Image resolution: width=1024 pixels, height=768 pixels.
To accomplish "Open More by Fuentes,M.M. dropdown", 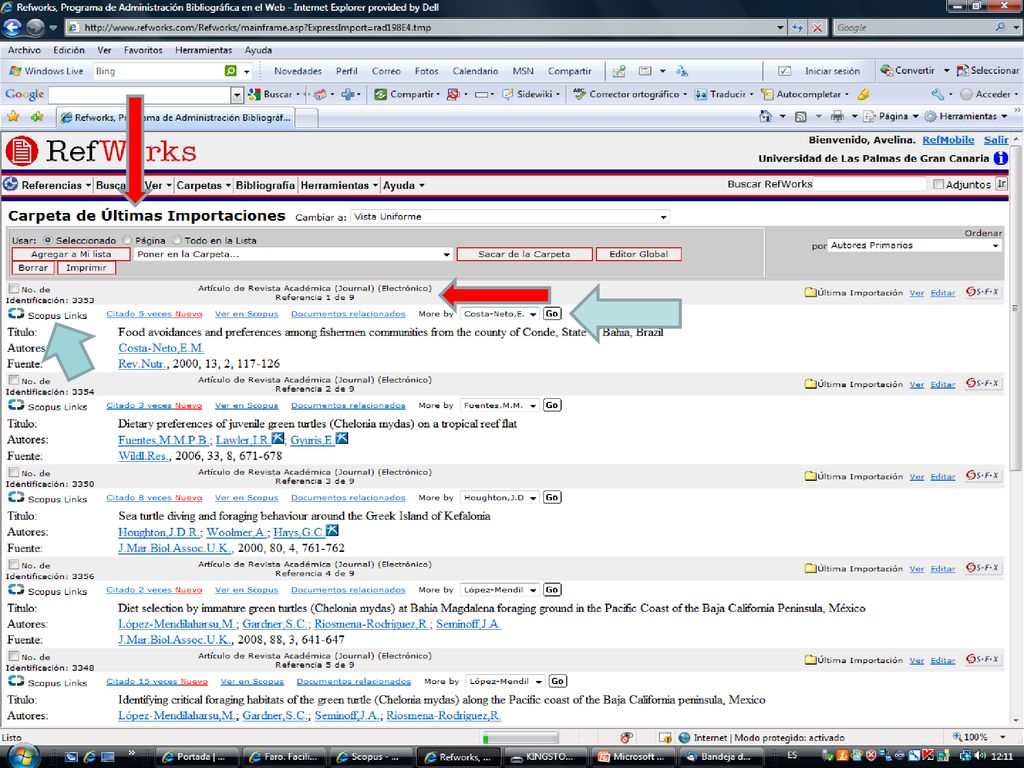I will 500,405.
